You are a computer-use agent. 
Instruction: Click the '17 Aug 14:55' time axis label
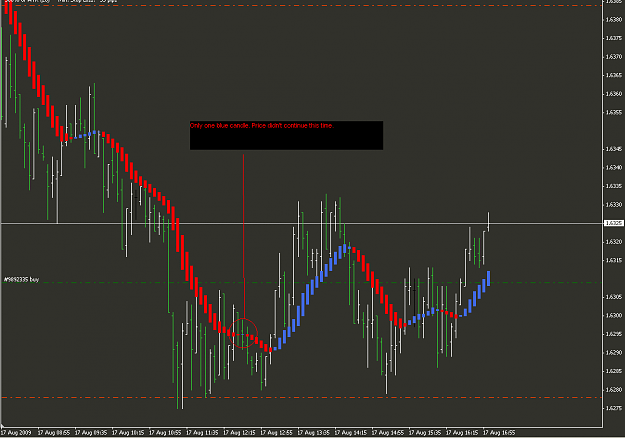(387, 433)
